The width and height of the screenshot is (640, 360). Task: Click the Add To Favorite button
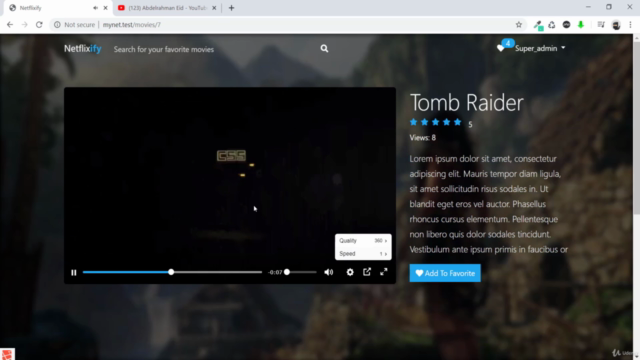pos(445,273)
